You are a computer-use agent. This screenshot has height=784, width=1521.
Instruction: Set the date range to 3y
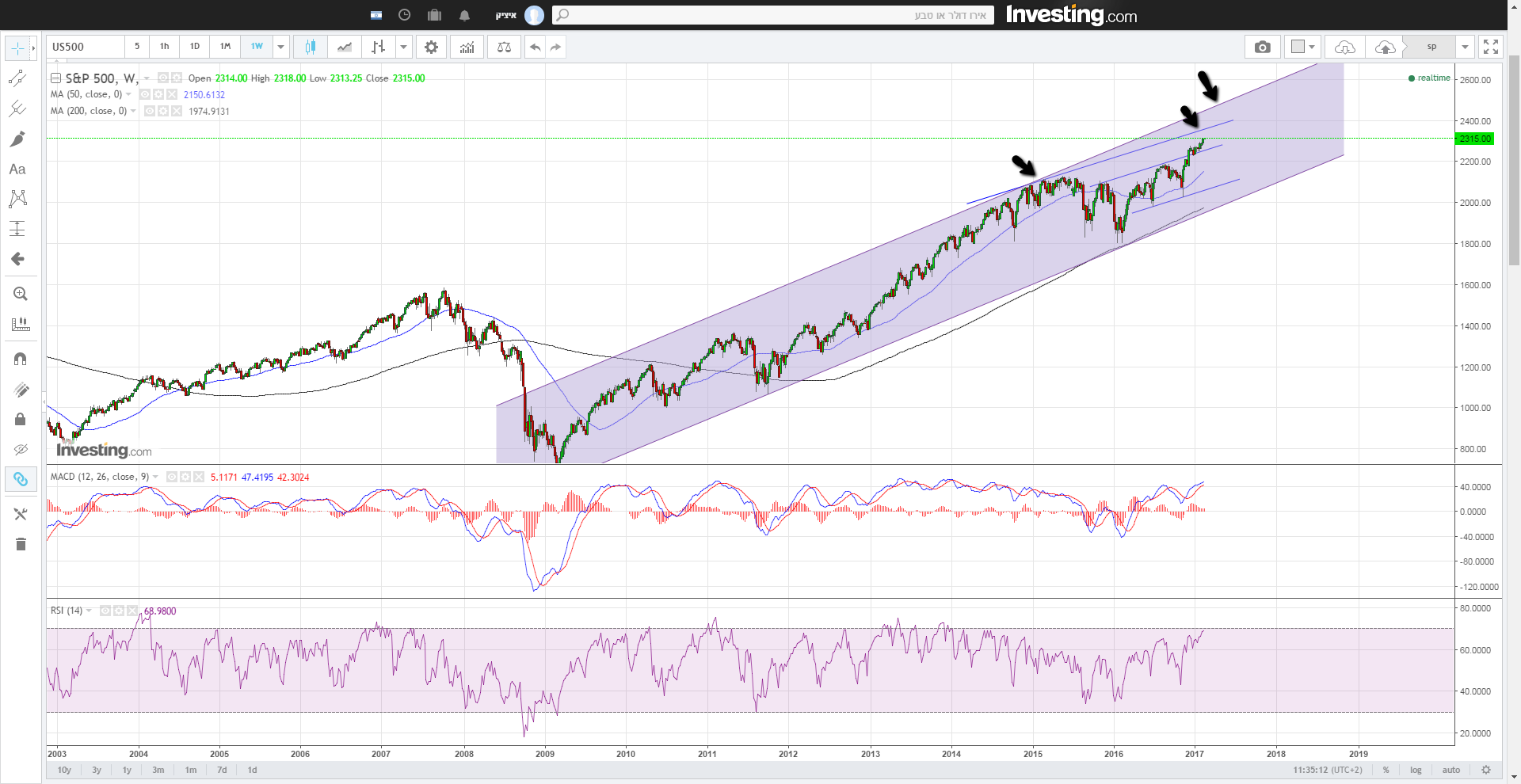97,770
